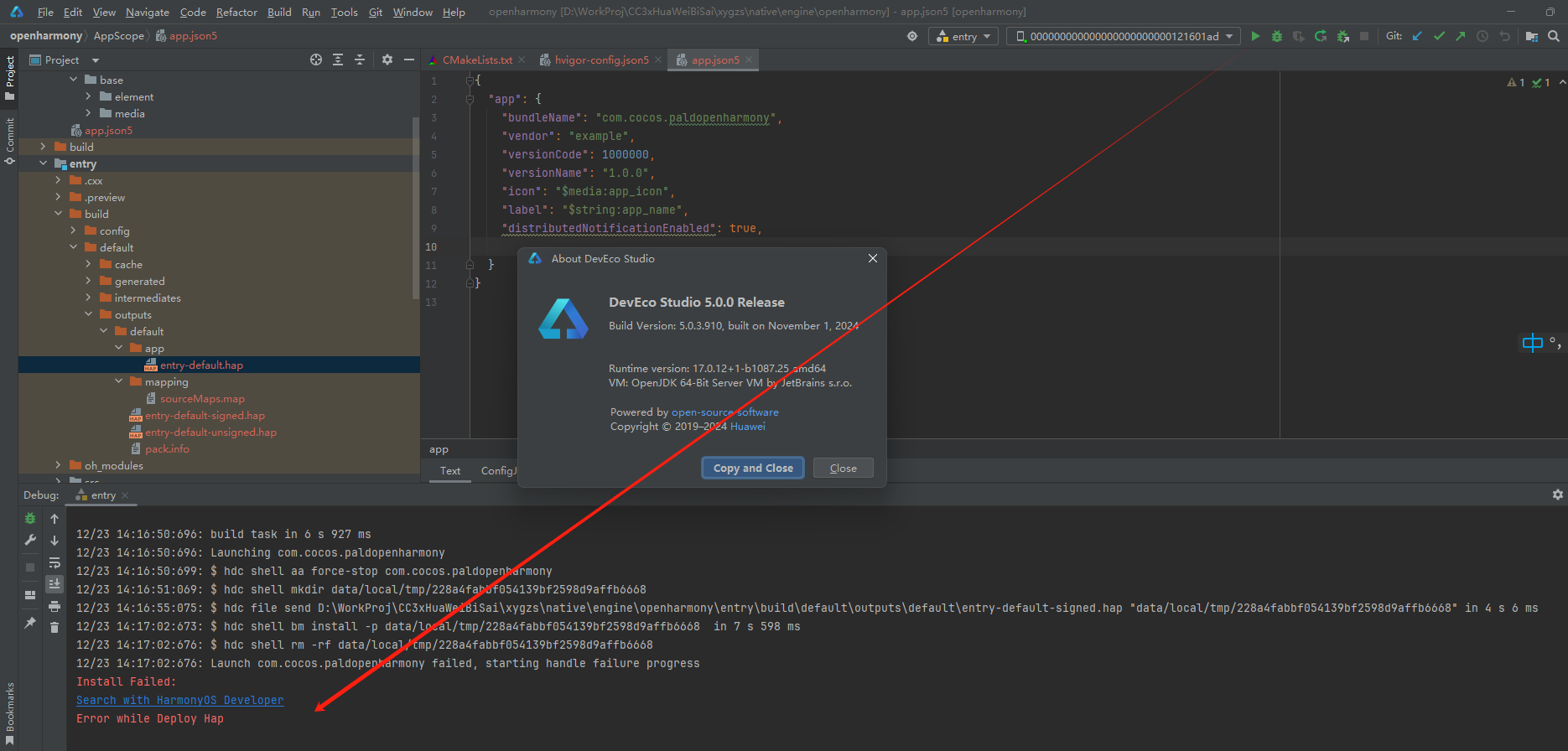1568x751 pixels.
Task: Switch to the CMakeLists.txt tab
Action: [477, 60]
